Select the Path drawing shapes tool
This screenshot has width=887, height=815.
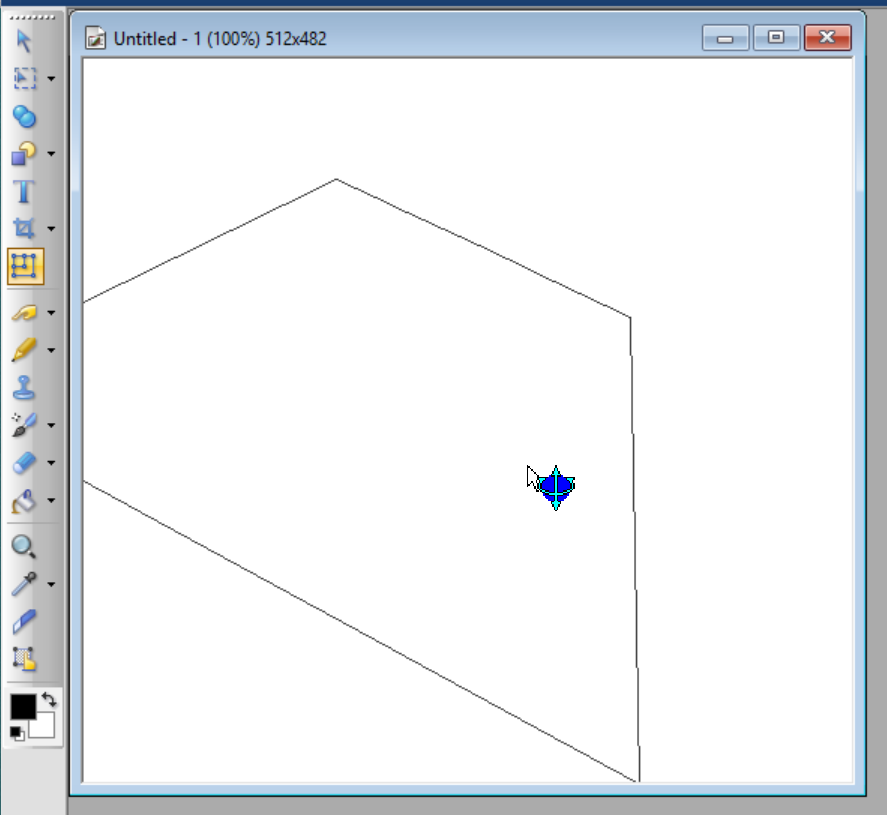point(24,153)
